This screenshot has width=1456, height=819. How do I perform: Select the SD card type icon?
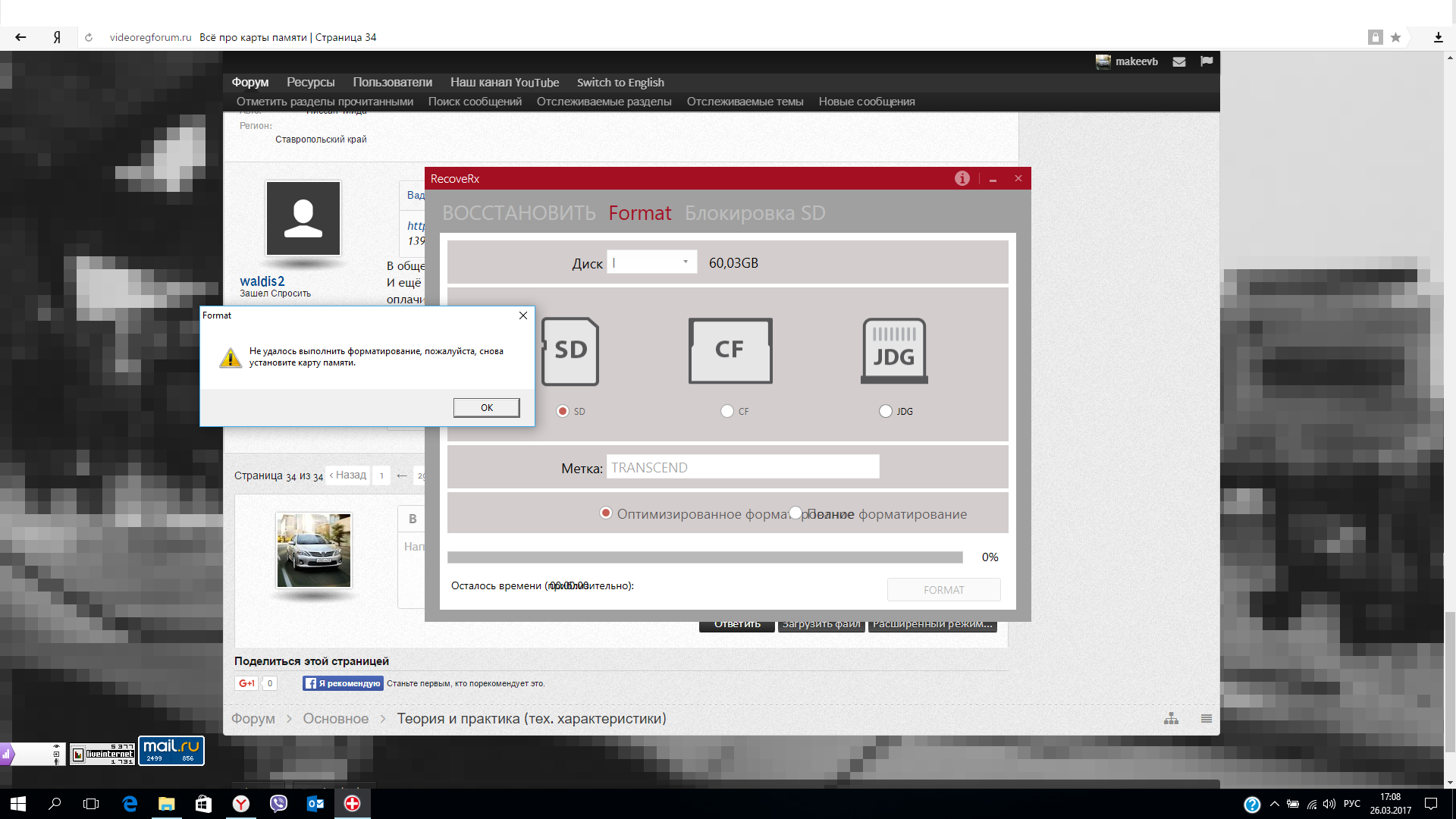click(x=570, y=350)
